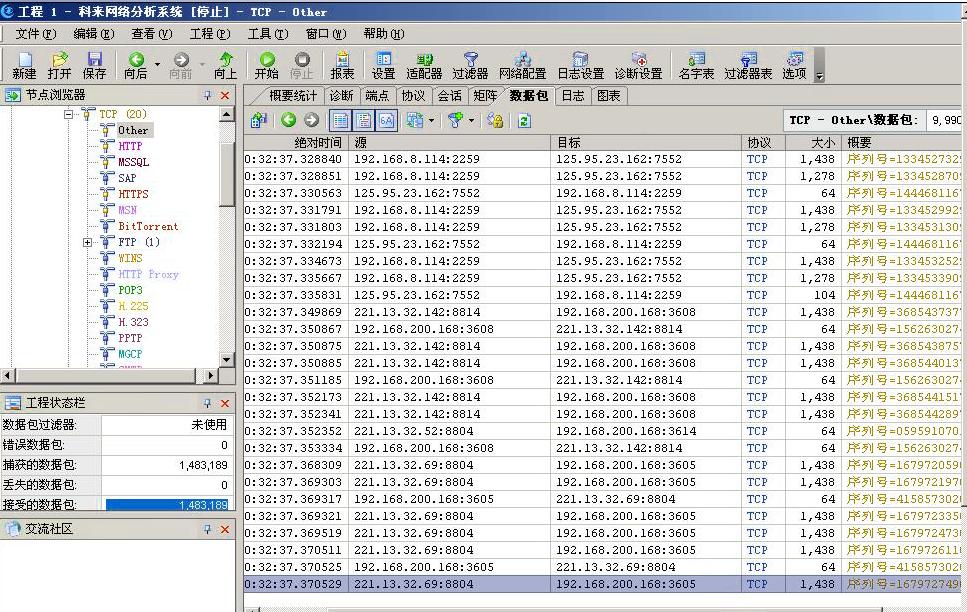Collapse the TCP (20) tree node
Viewport: 967px width, 612px height.
[70, 114]
